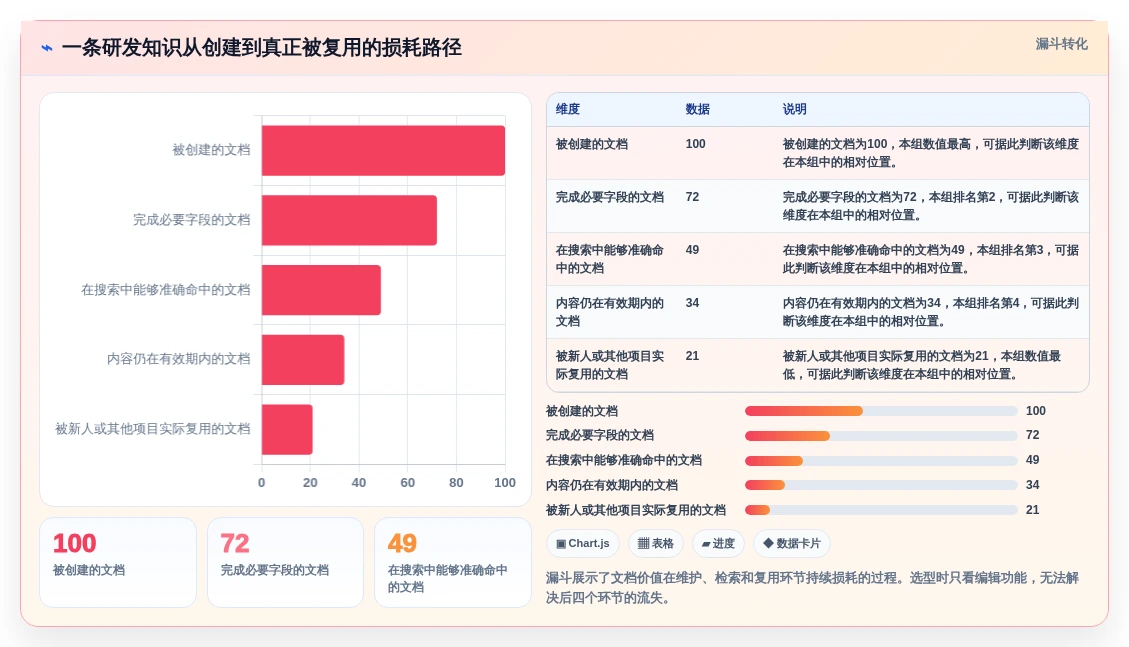Click the blue lightning icon beside the title
This screenshot has width=1129, height=647.
[x=47, y=48]
